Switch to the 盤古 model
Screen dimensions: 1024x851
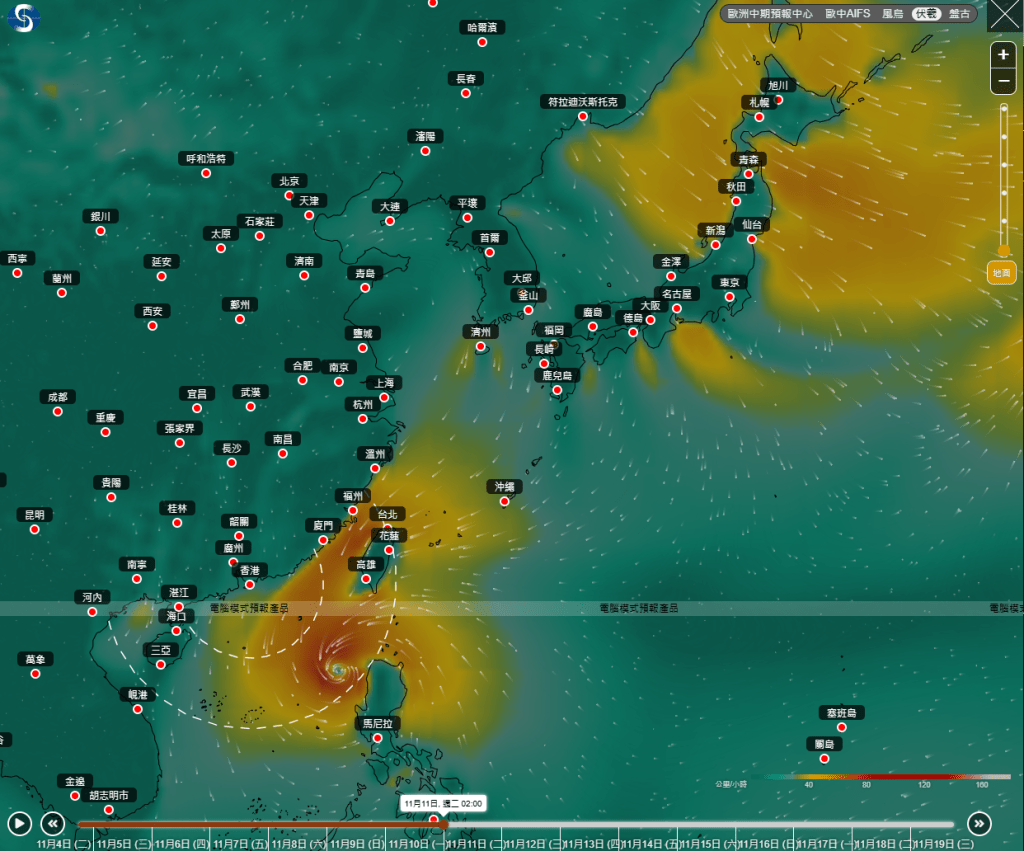point(960,14)
